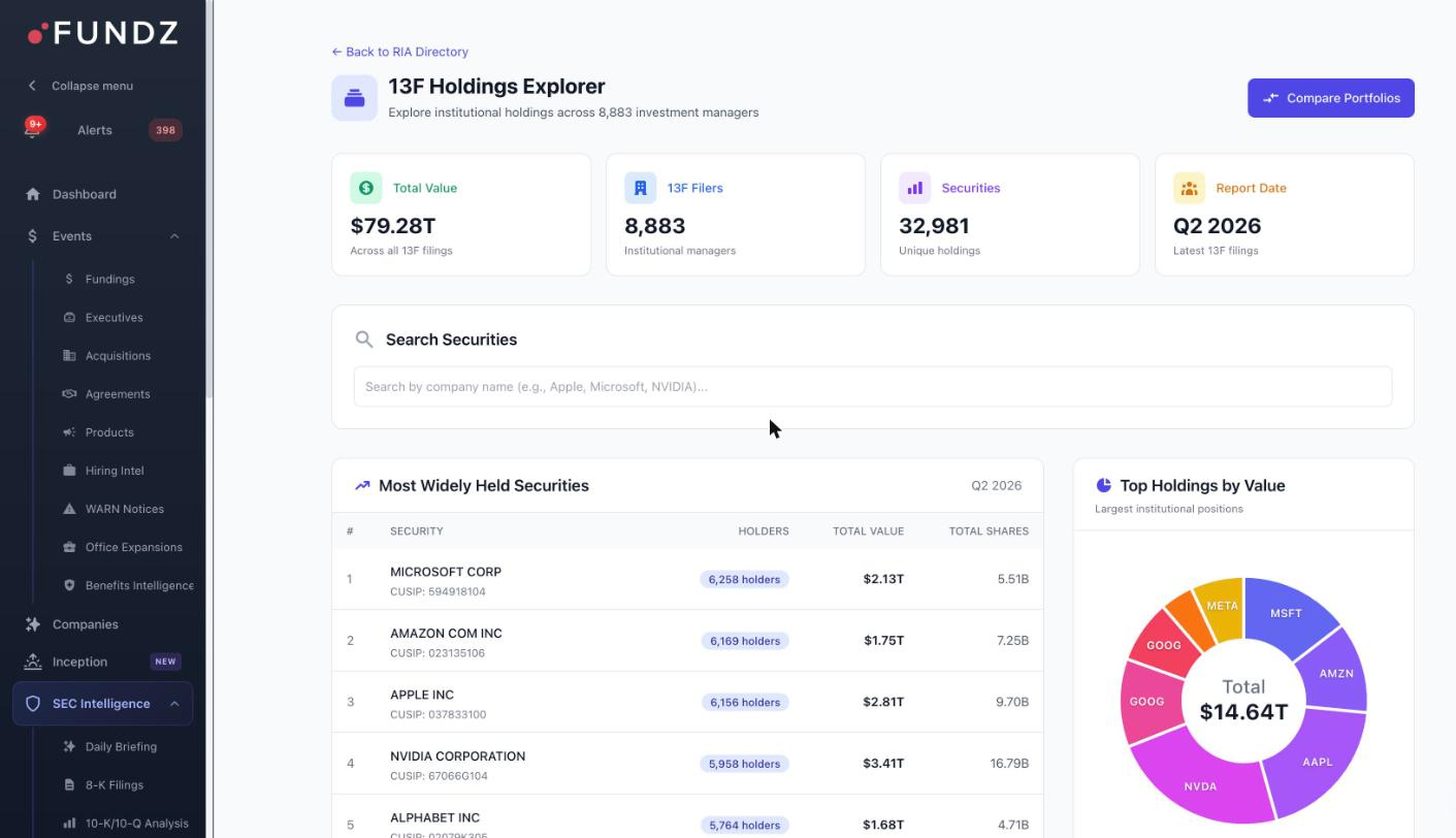Click the Report Date people icon

[x=1189, y=188]
